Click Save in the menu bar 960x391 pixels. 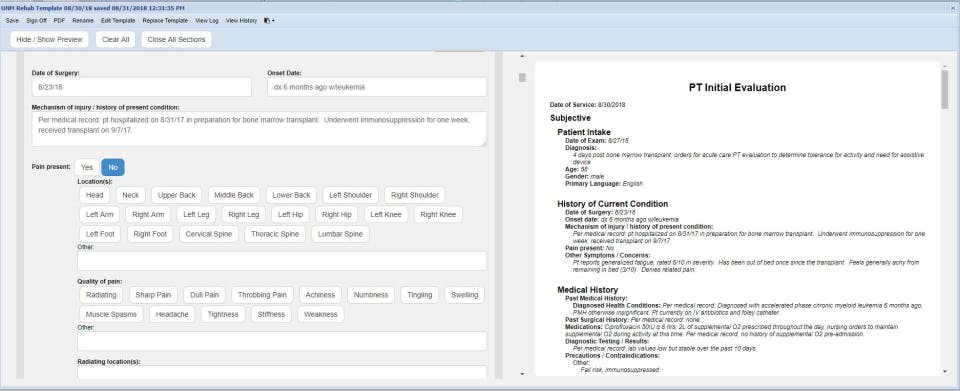tap(12, 20)
